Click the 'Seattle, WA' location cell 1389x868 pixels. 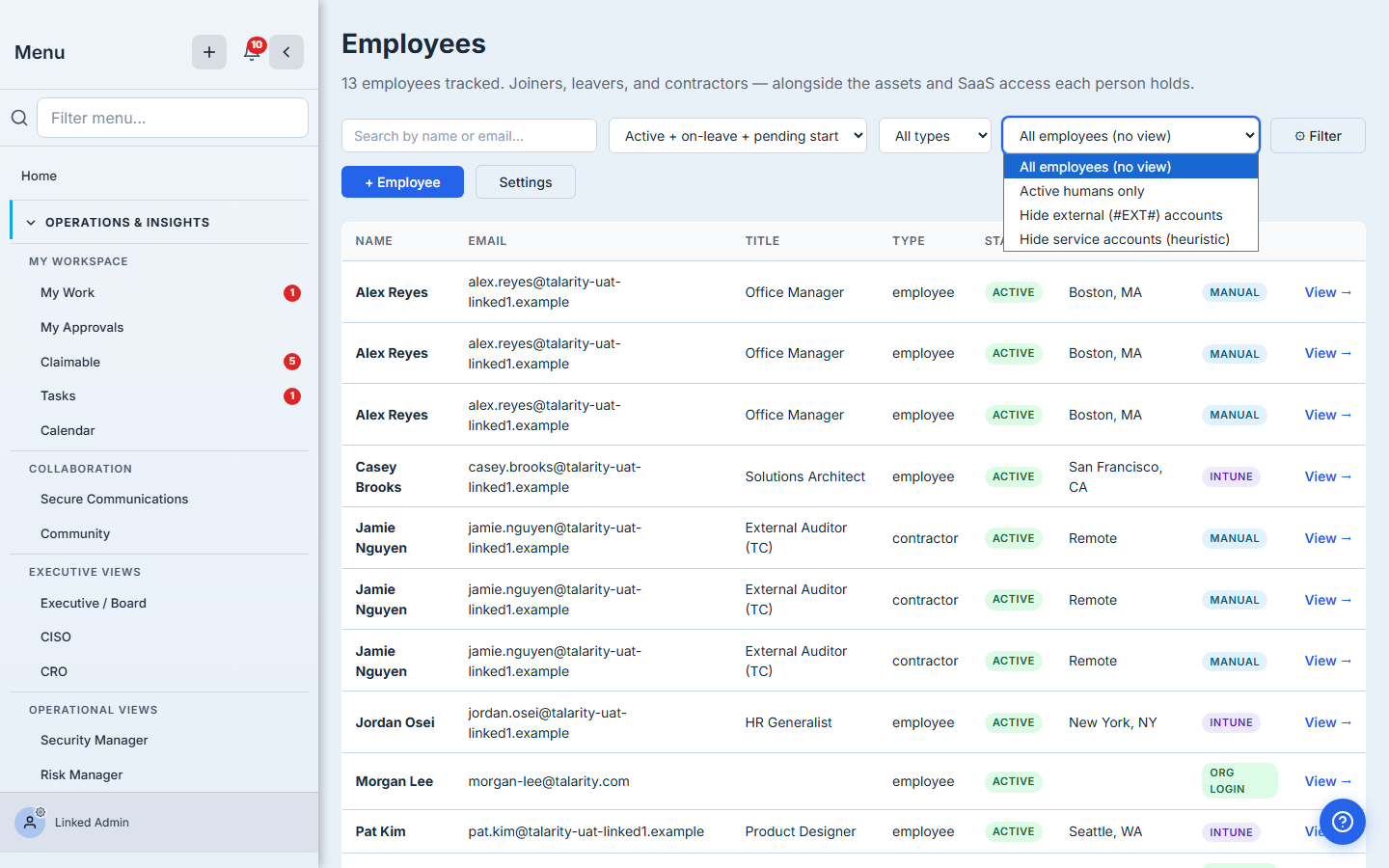pos(1105,831)
